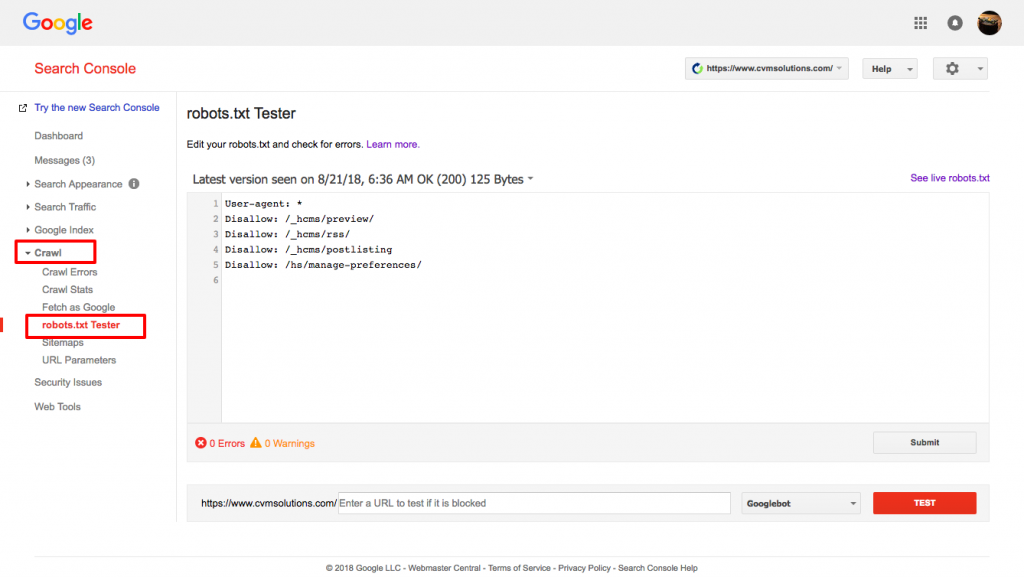The height and width of the screenshot is (577, 1024).
Task: Click the external link icon beside Try the new Search Console
Action: [x=23, y=108]
